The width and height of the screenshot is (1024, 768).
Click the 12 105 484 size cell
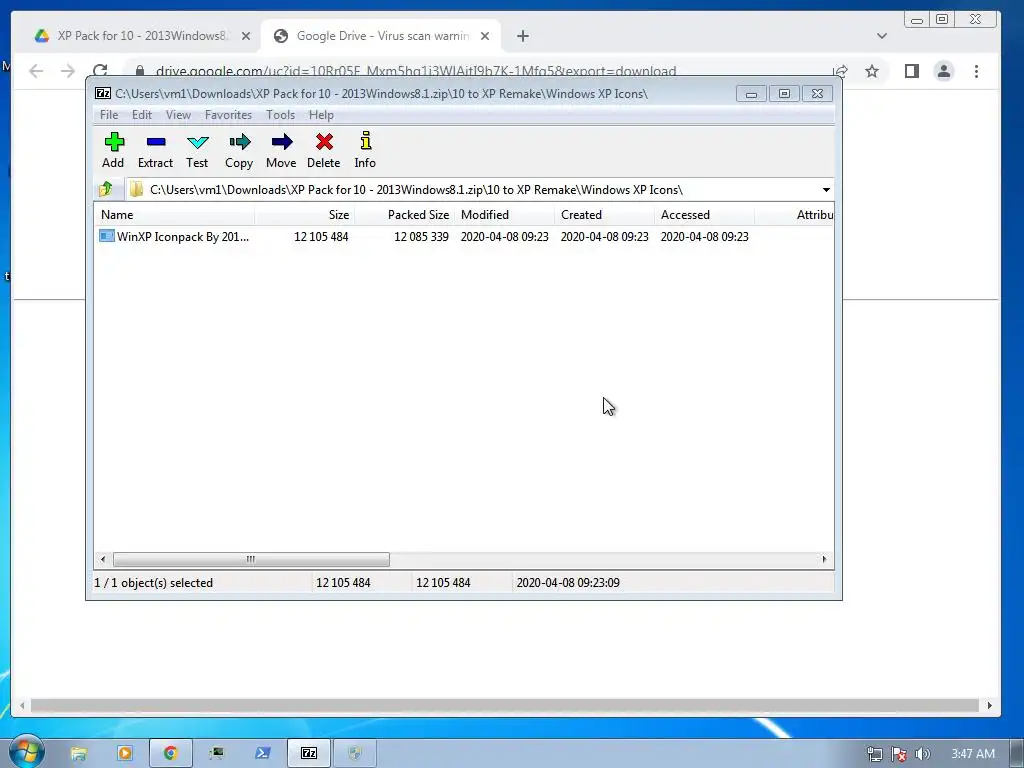click(x=321, y=237)
